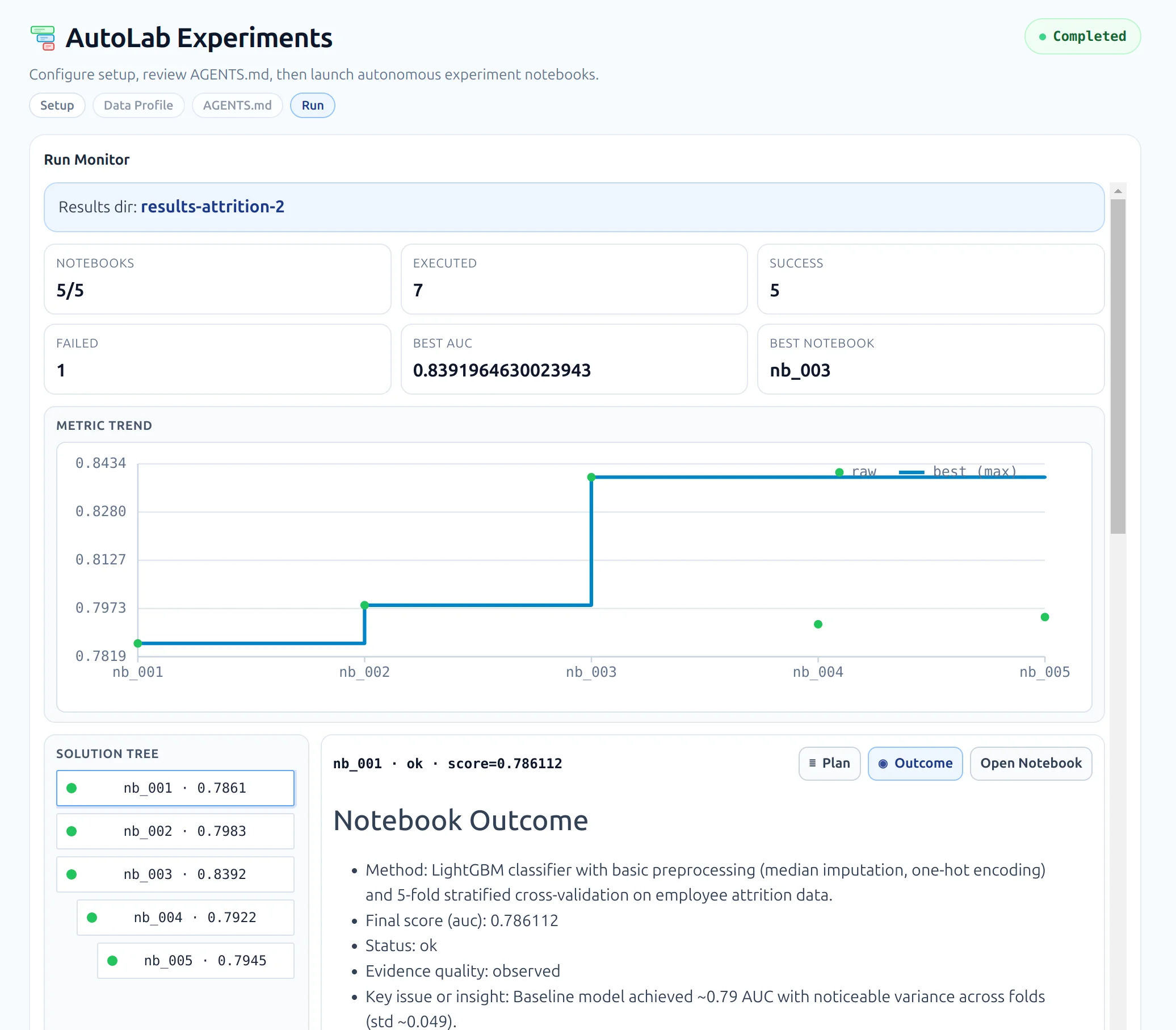Click the green status dot on nb_002 node
The height and width of the screenshot is (1030, 1176).
(x=72, y=831)
